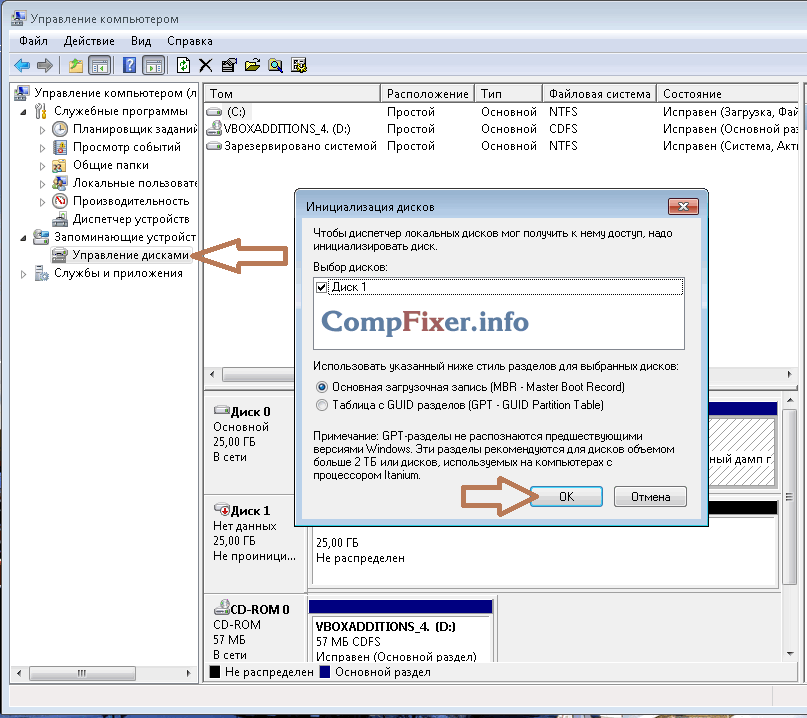807x718 pixels.
Task: Uncheck the Диск 1 checkbox
Action: [x=322, y=287]
